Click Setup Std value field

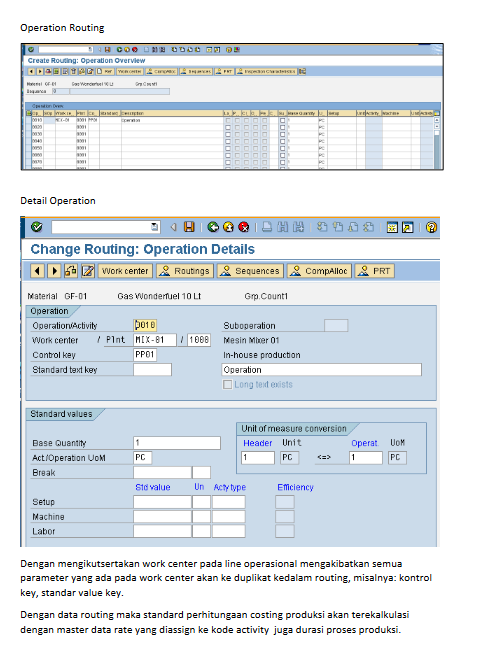click(x=162, y=502)
